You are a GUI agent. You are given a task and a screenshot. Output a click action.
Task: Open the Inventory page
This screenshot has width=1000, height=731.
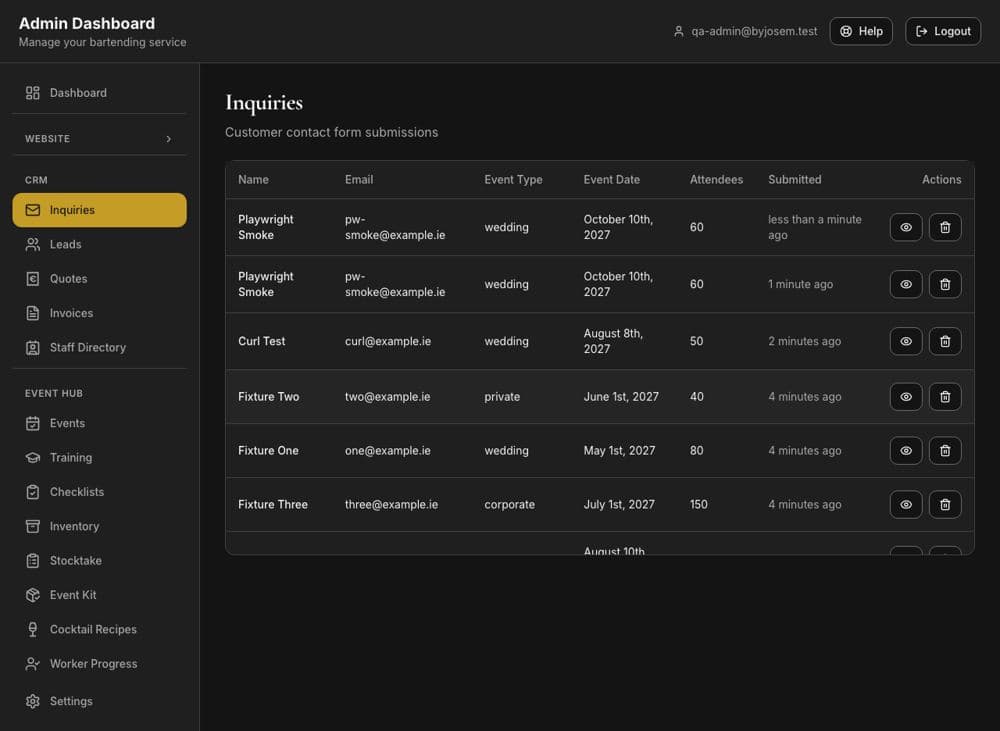tap(99, 526)
